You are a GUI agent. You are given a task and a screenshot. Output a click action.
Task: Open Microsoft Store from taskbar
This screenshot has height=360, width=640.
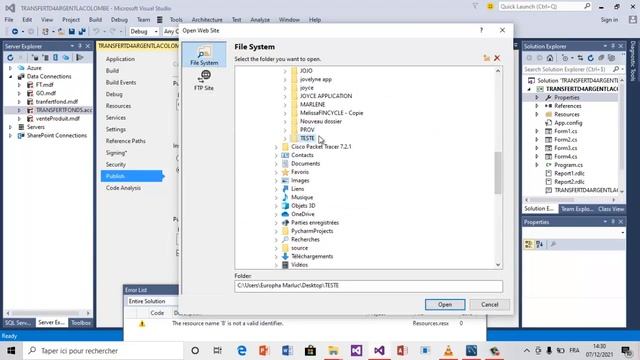310,351
